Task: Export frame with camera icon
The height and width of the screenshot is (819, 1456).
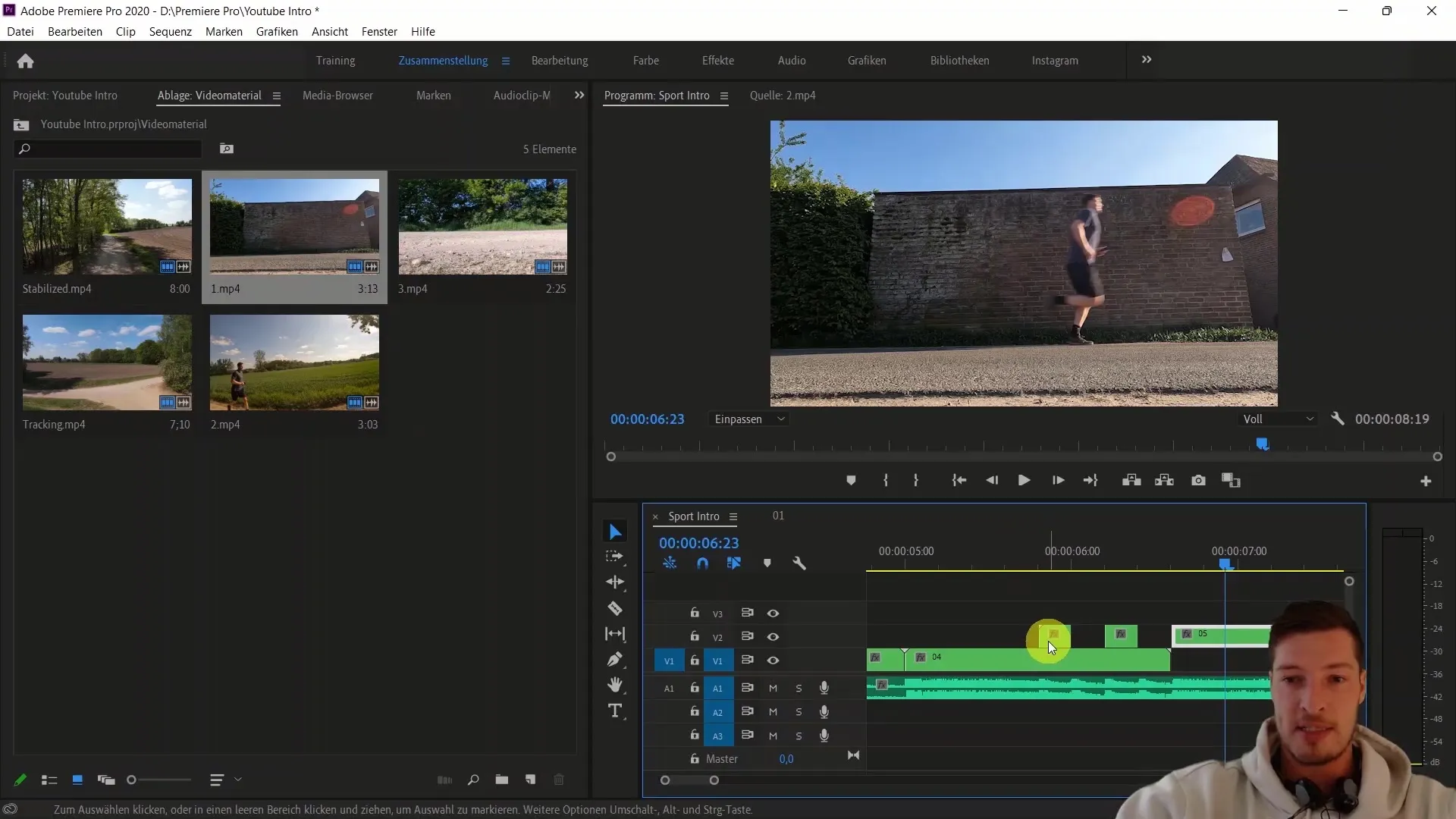Action: [1198, 481]
